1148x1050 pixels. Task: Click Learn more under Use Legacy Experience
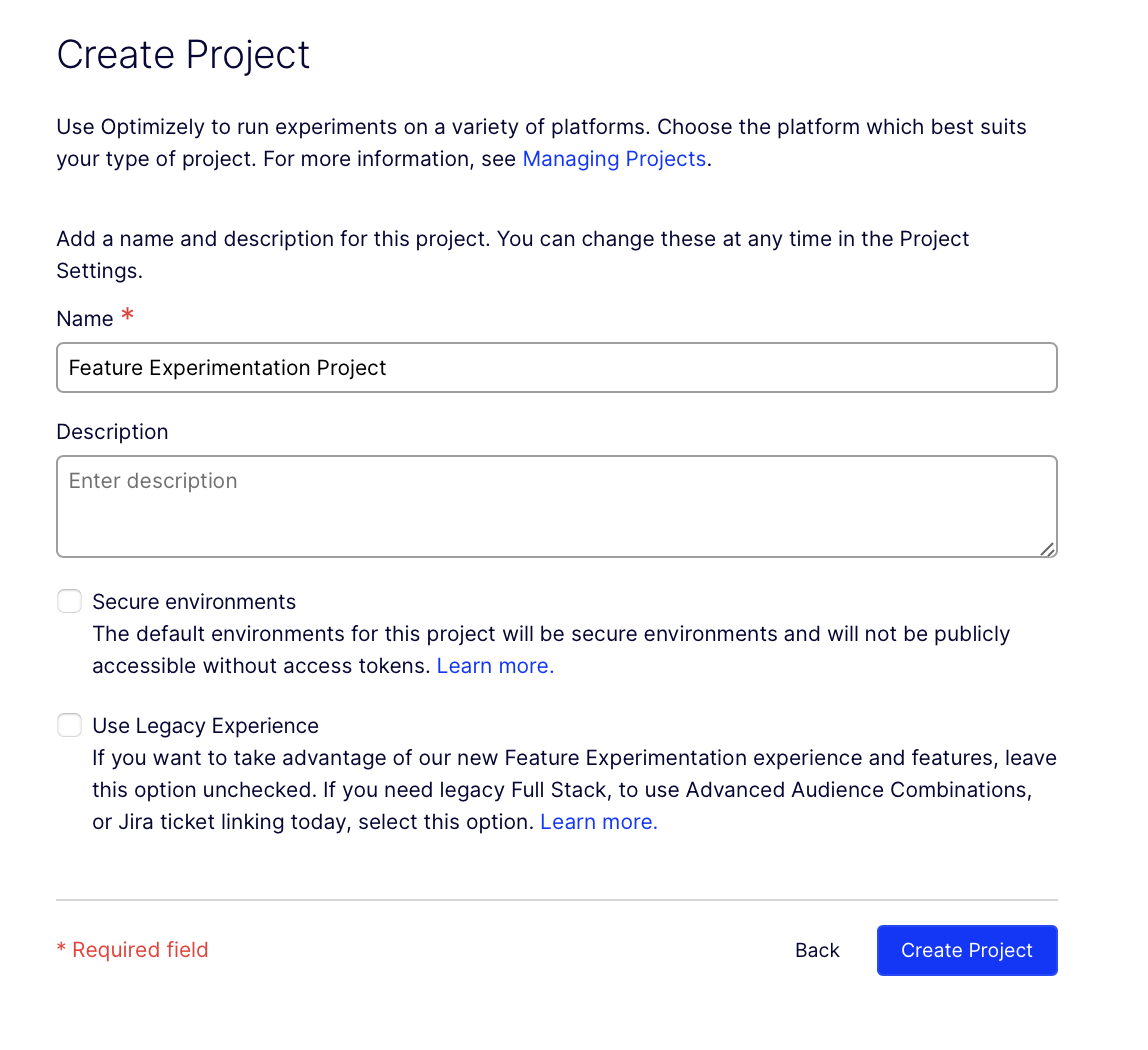click(597, 821)
